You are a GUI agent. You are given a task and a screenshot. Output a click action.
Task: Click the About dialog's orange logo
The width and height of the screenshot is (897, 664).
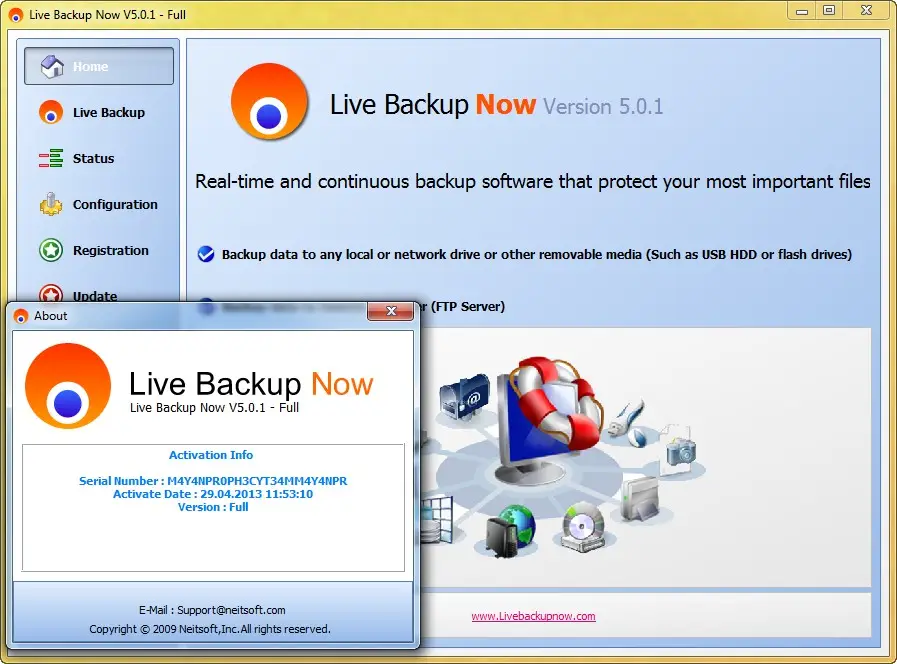[x=68, y=385]
